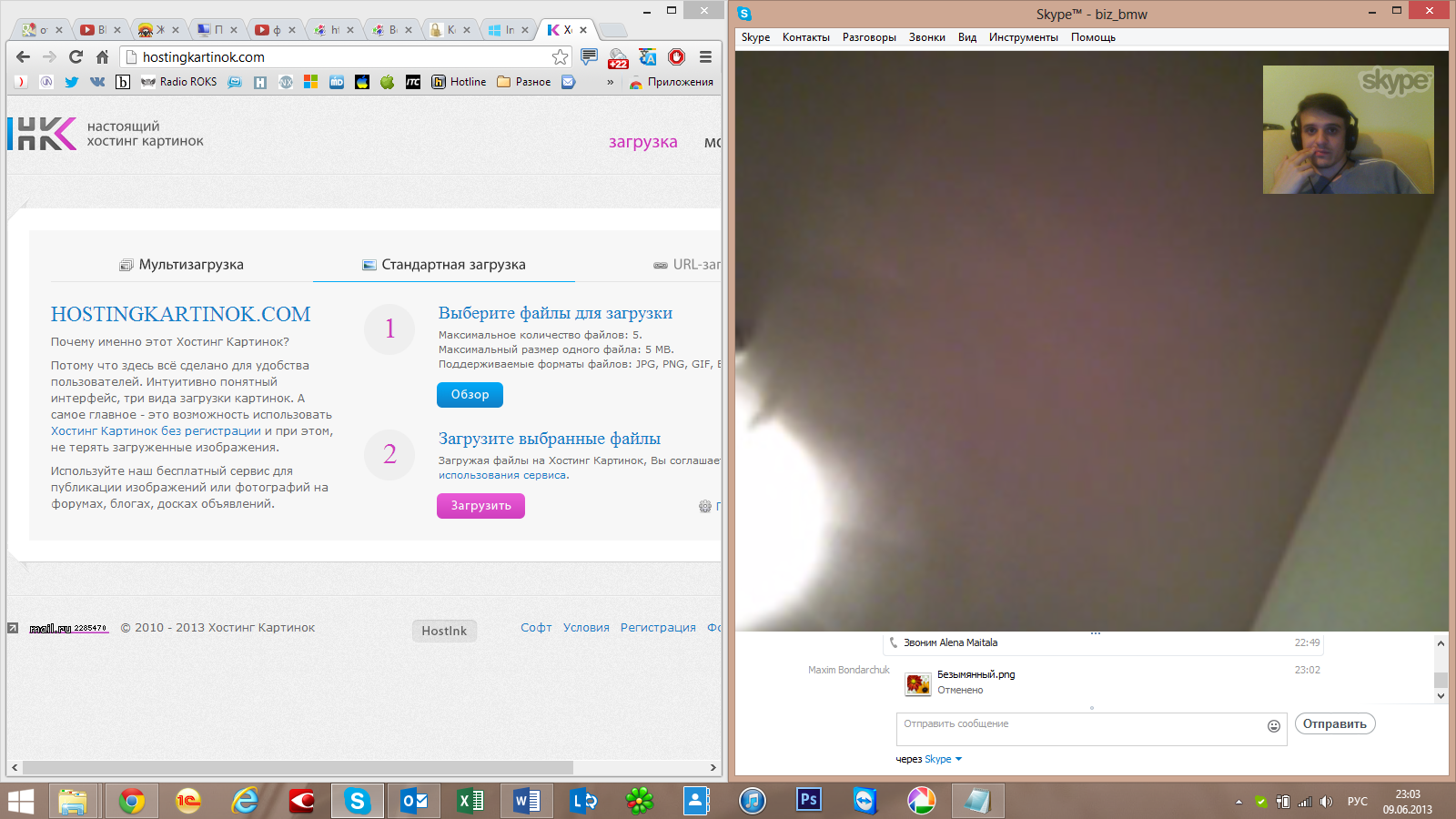Click the self-view video thumbnail in Skype

(1348, 129)
